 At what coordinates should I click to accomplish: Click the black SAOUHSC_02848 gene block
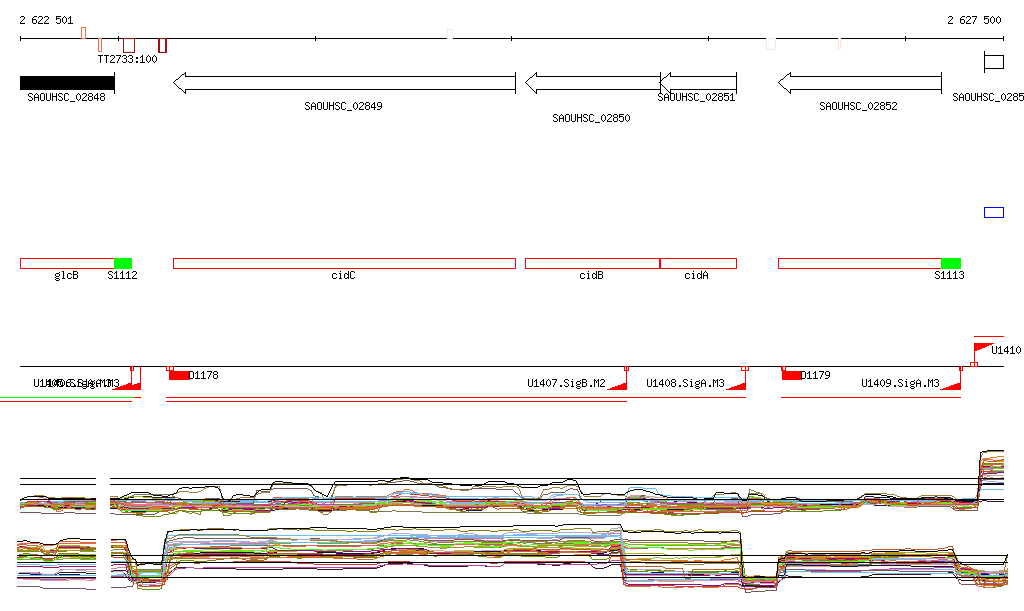[x=67, y=83]
